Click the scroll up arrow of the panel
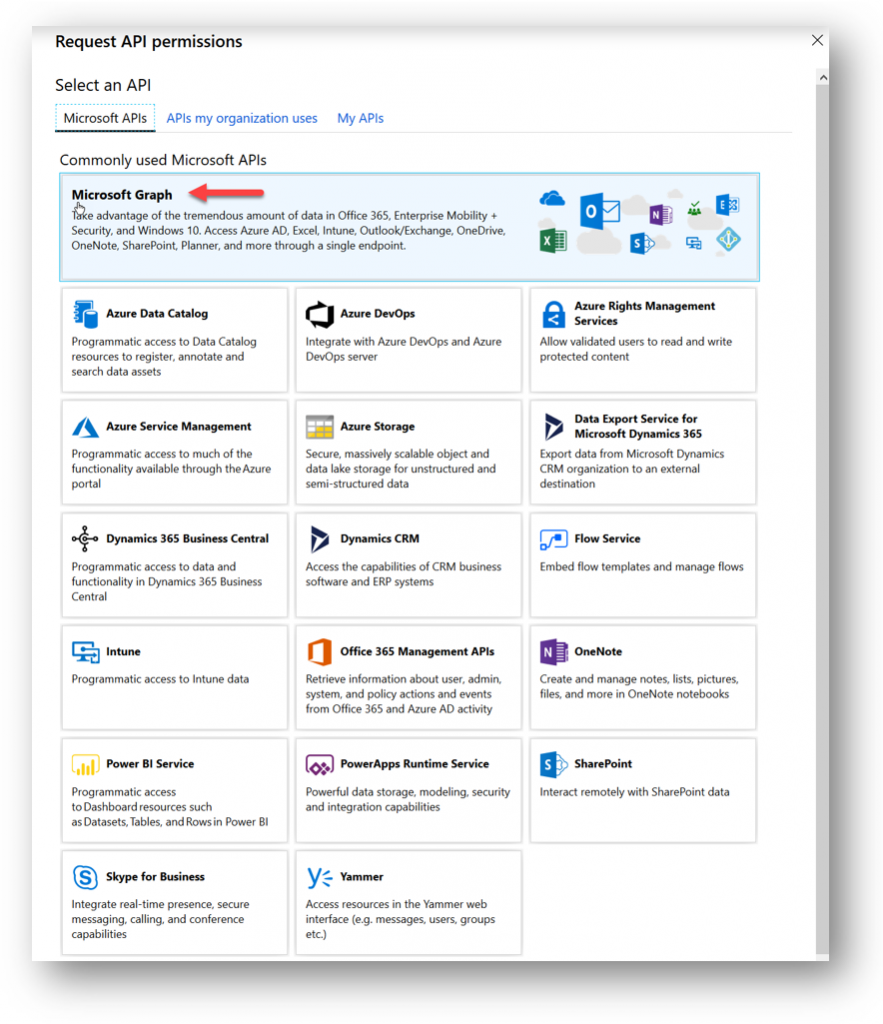This screenshot has height=1024, width=883. [x=823, y=78]
